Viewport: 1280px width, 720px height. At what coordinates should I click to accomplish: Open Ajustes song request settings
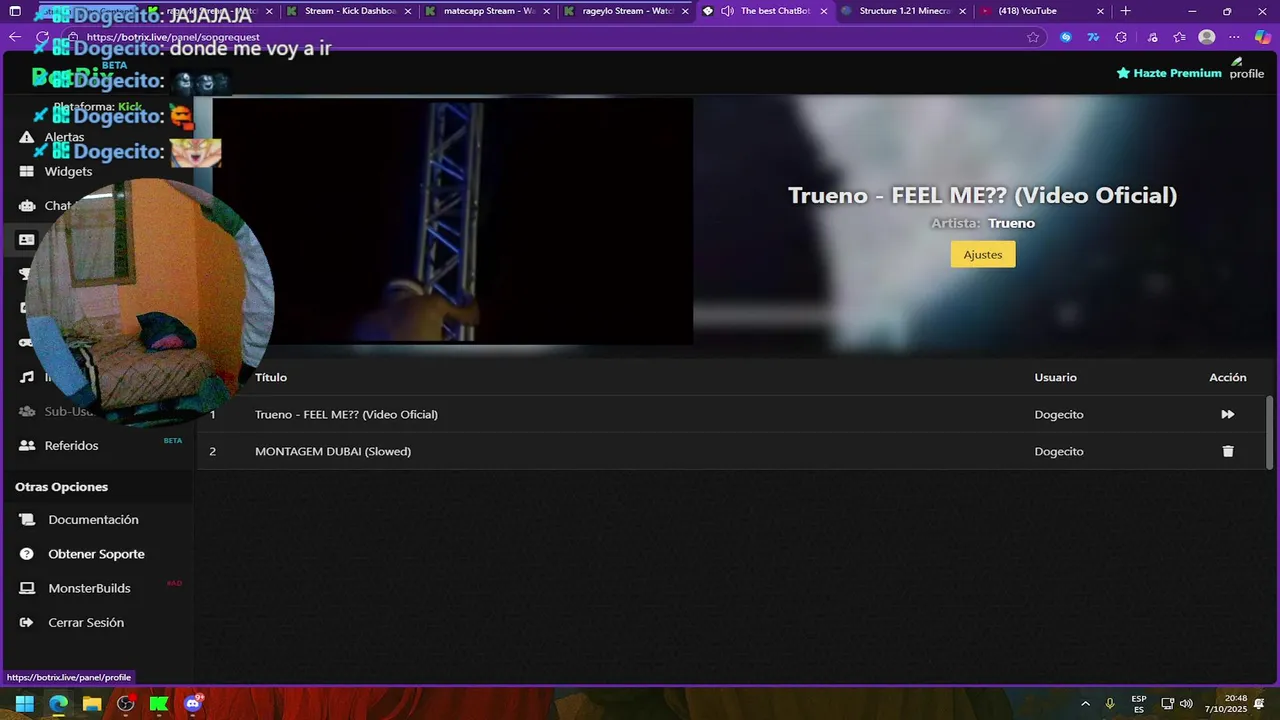tap(983, 254)
